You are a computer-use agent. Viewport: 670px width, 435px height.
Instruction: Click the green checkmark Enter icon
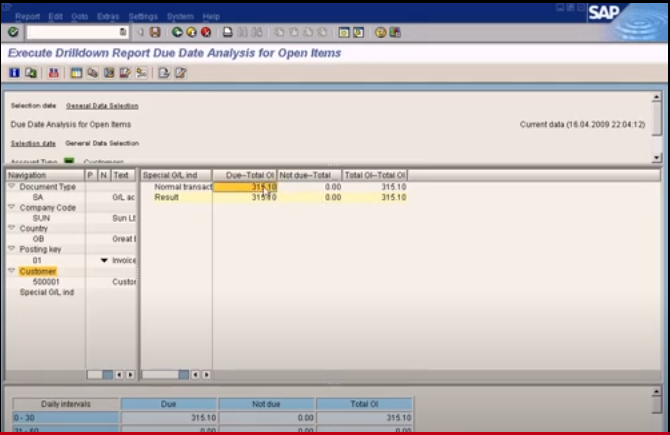click(13, 32)
